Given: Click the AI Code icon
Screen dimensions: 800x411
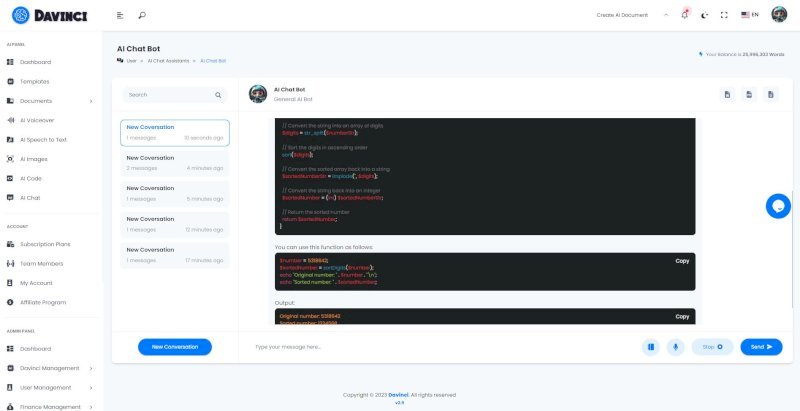Looking at the screenshot, I should 10,178.
